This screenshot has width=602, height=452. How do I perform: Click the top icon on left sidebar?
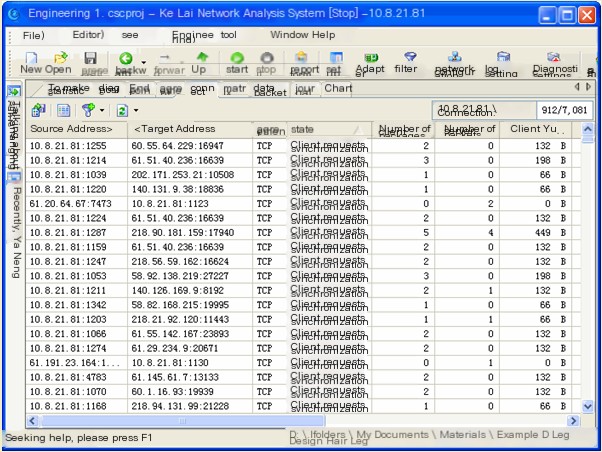click(14, 92)
